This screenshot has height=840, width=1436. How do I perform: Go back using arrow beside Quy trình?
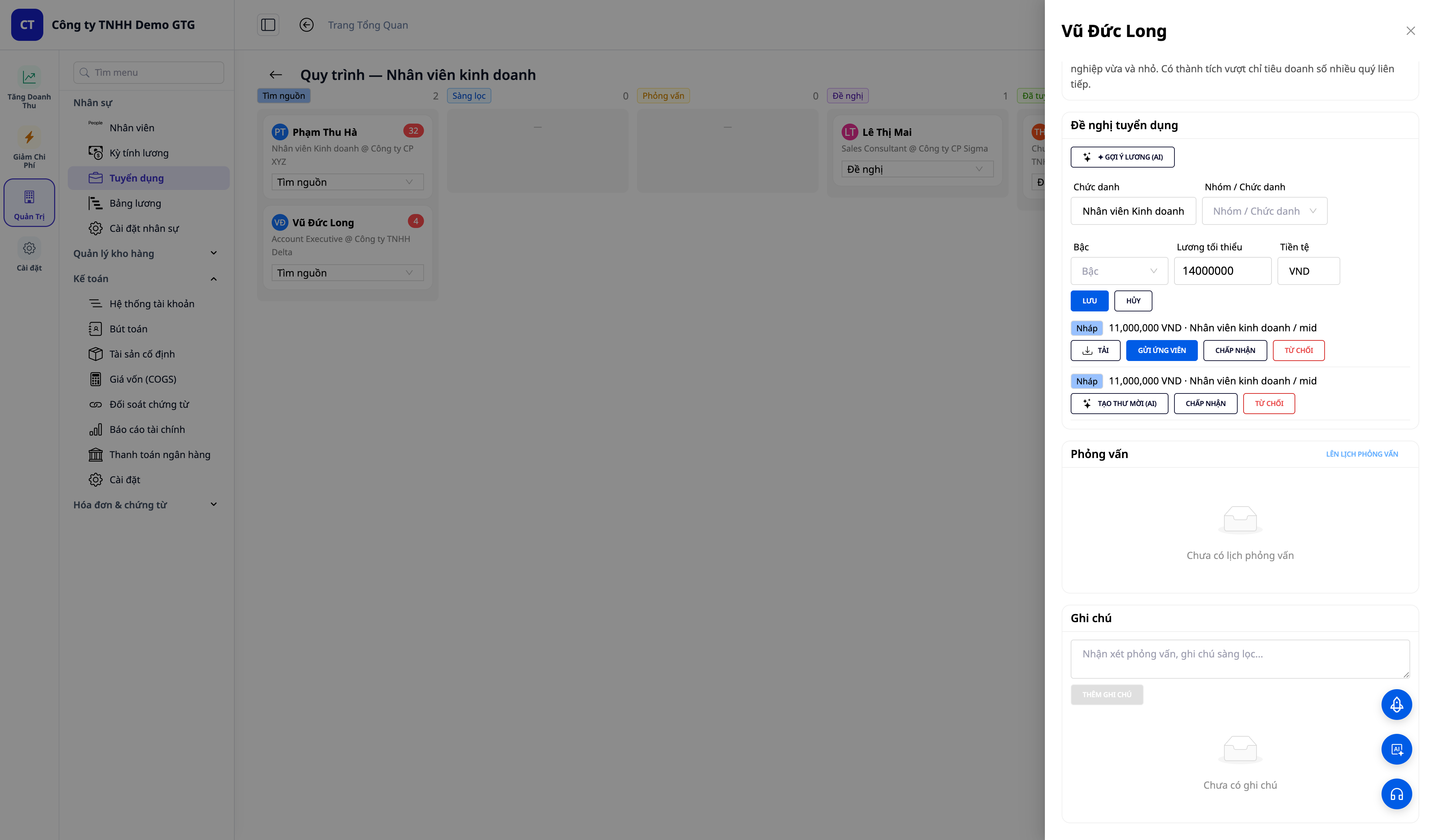pyautogui.click(x=276, y=75)
